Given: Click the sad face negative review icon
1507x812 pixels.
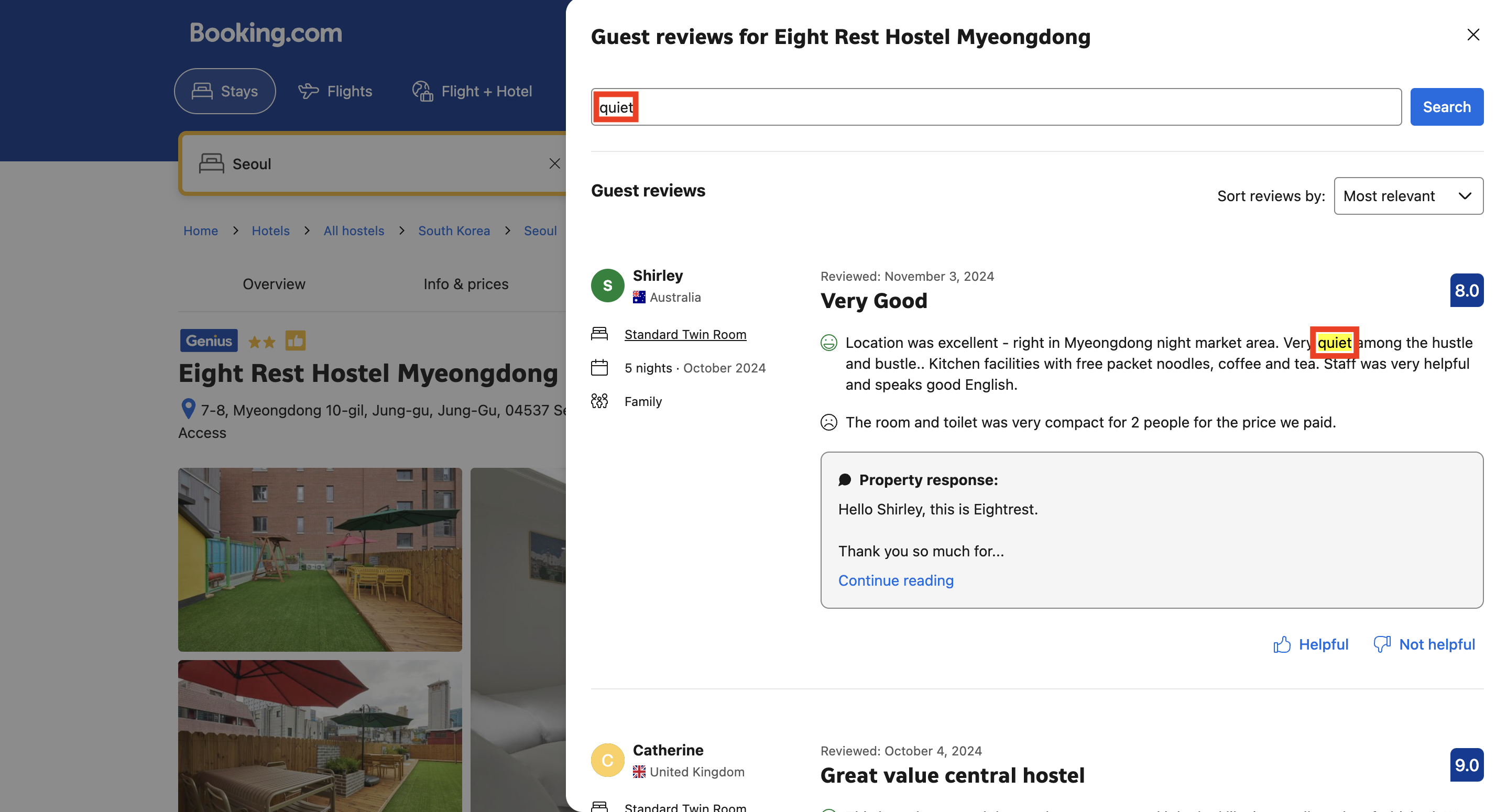Looking at the screenshot, I should pos(828,422).
